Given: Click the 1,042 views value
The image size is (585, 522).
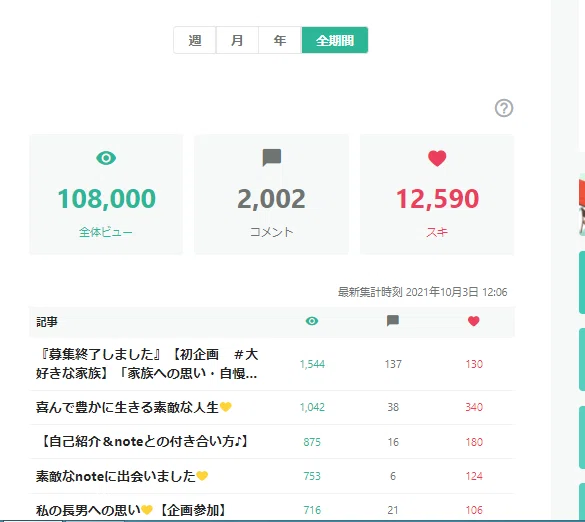Looking at the screenshot, I should [312, 407].
